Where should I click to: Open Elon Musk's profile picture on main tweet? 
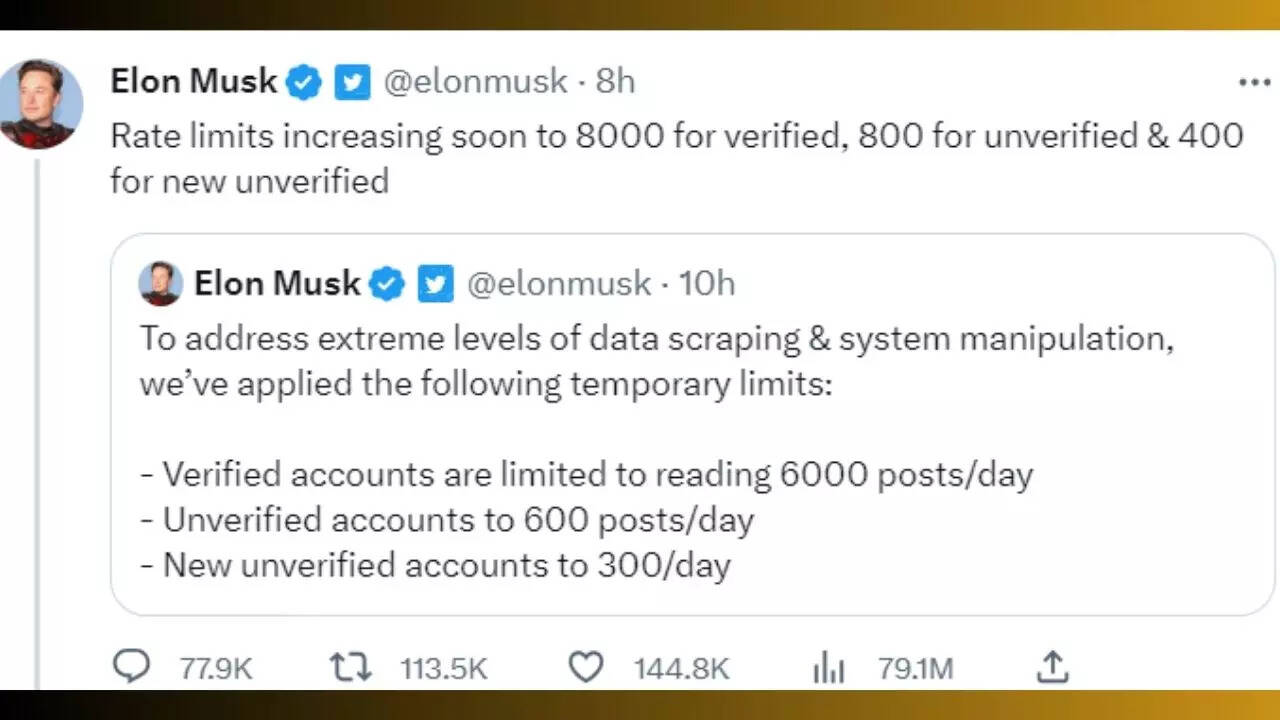pos(41,104)
